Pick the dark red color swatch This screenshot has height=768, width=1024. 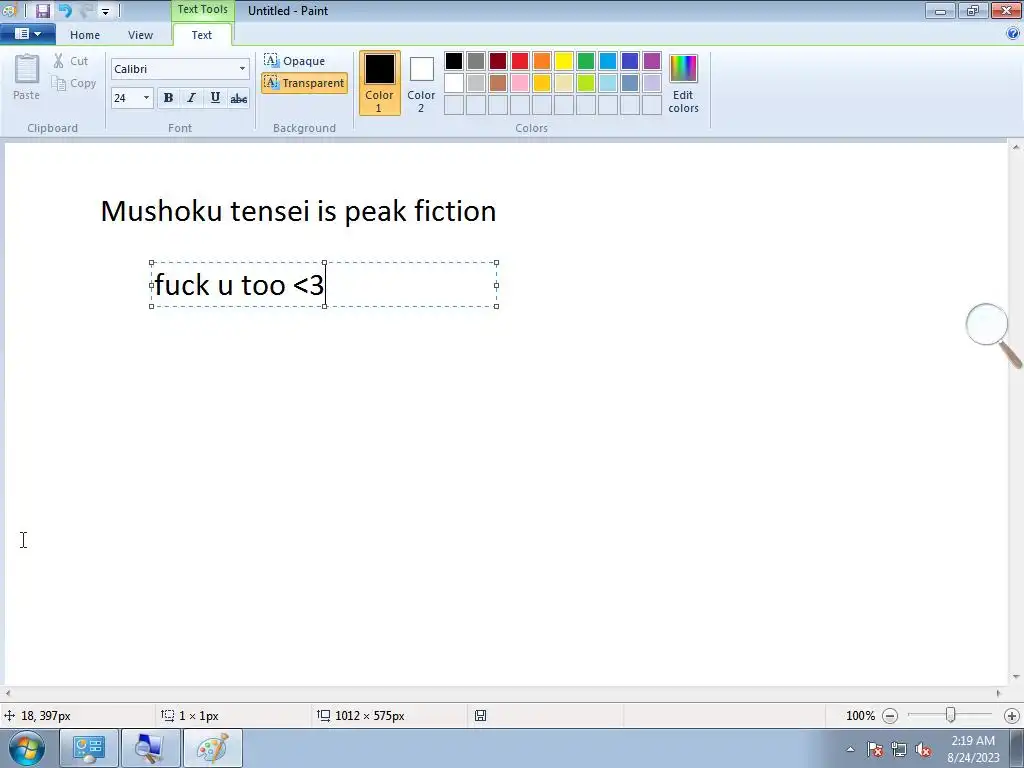498,61
